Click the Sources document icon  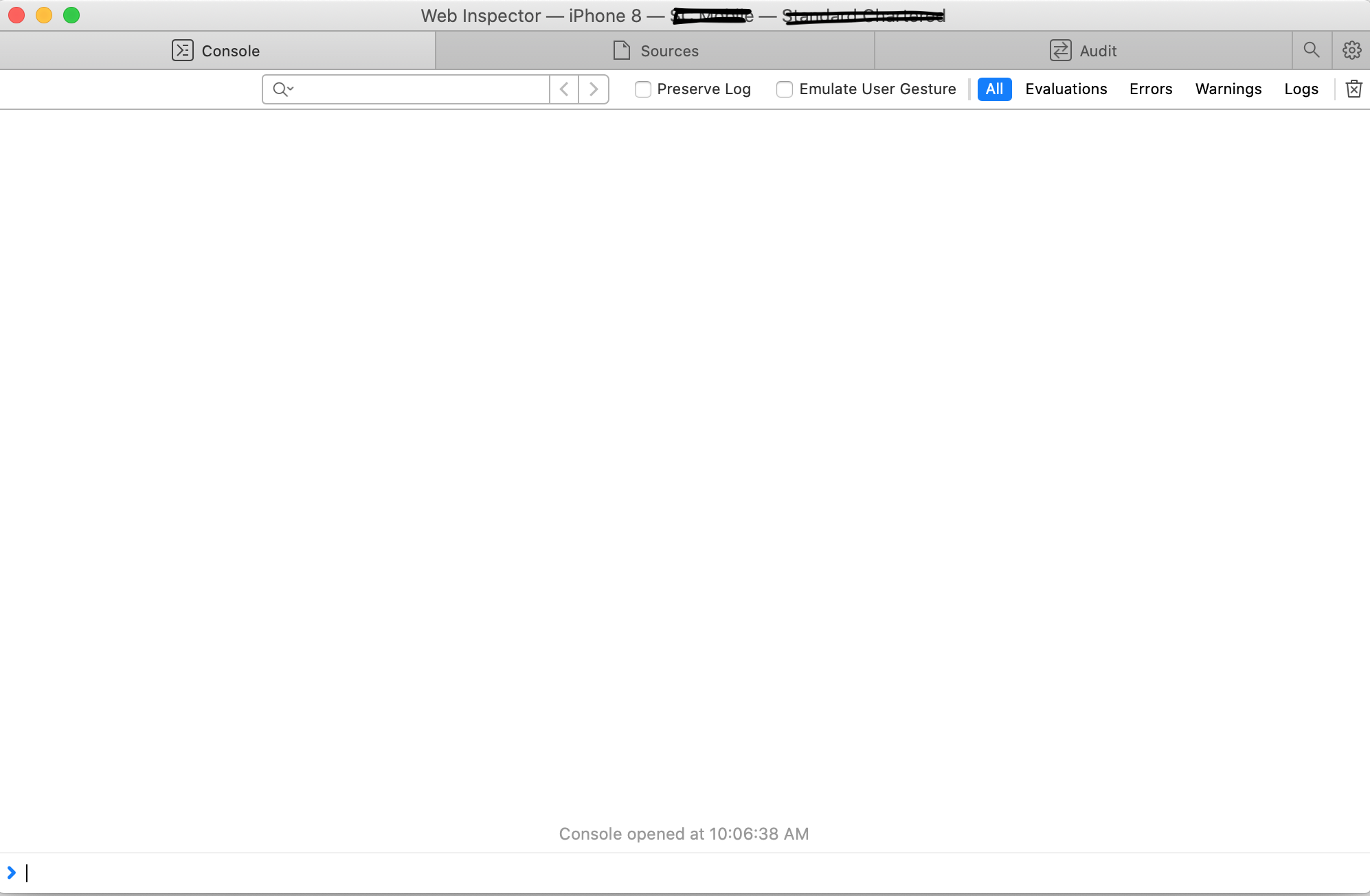click(622, 50)
